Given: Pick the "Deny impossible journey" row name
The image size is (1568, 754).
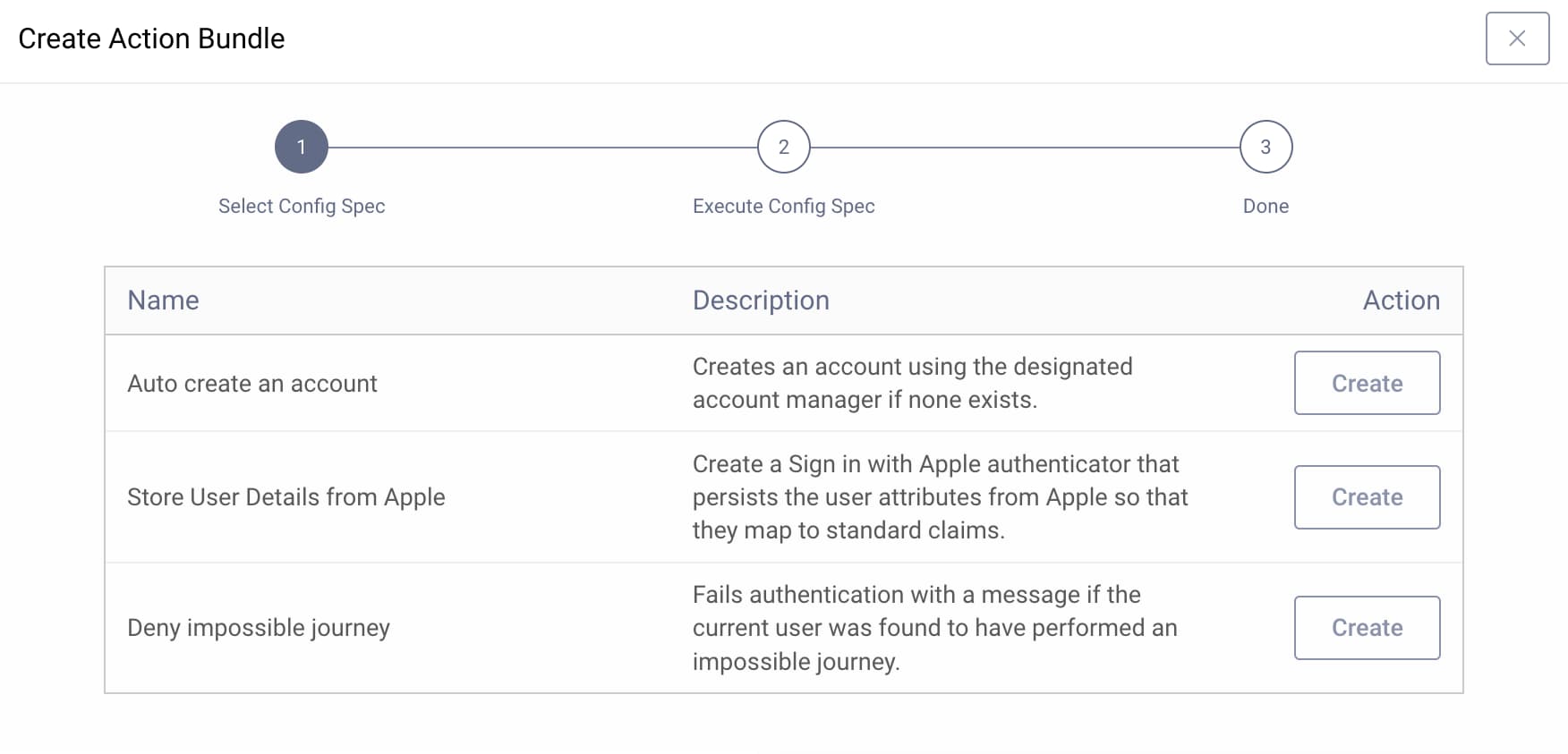Looking at the screenshot, I should (259, 628).
